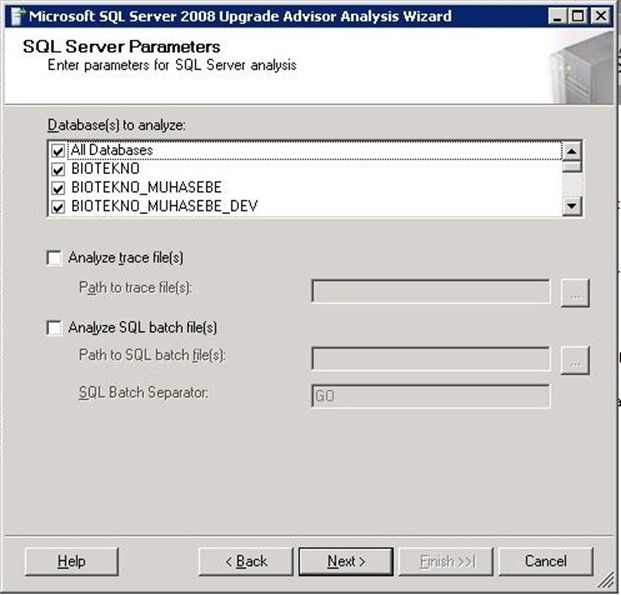Image resolution: width=621 pixels, height=595 pixels.
Task: Uncheck the All Databases checkbox
Action: (58, 151)
